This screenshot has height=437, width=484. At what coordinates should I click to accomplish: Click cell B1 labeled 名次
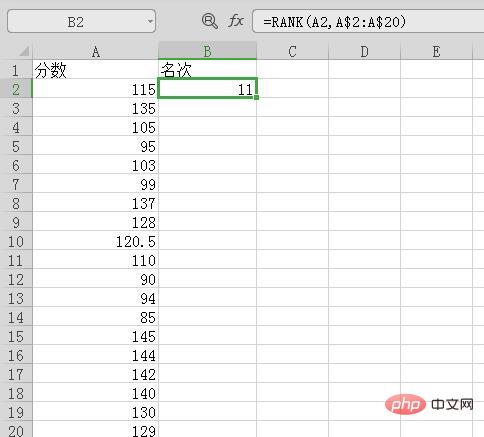[207, 70]
